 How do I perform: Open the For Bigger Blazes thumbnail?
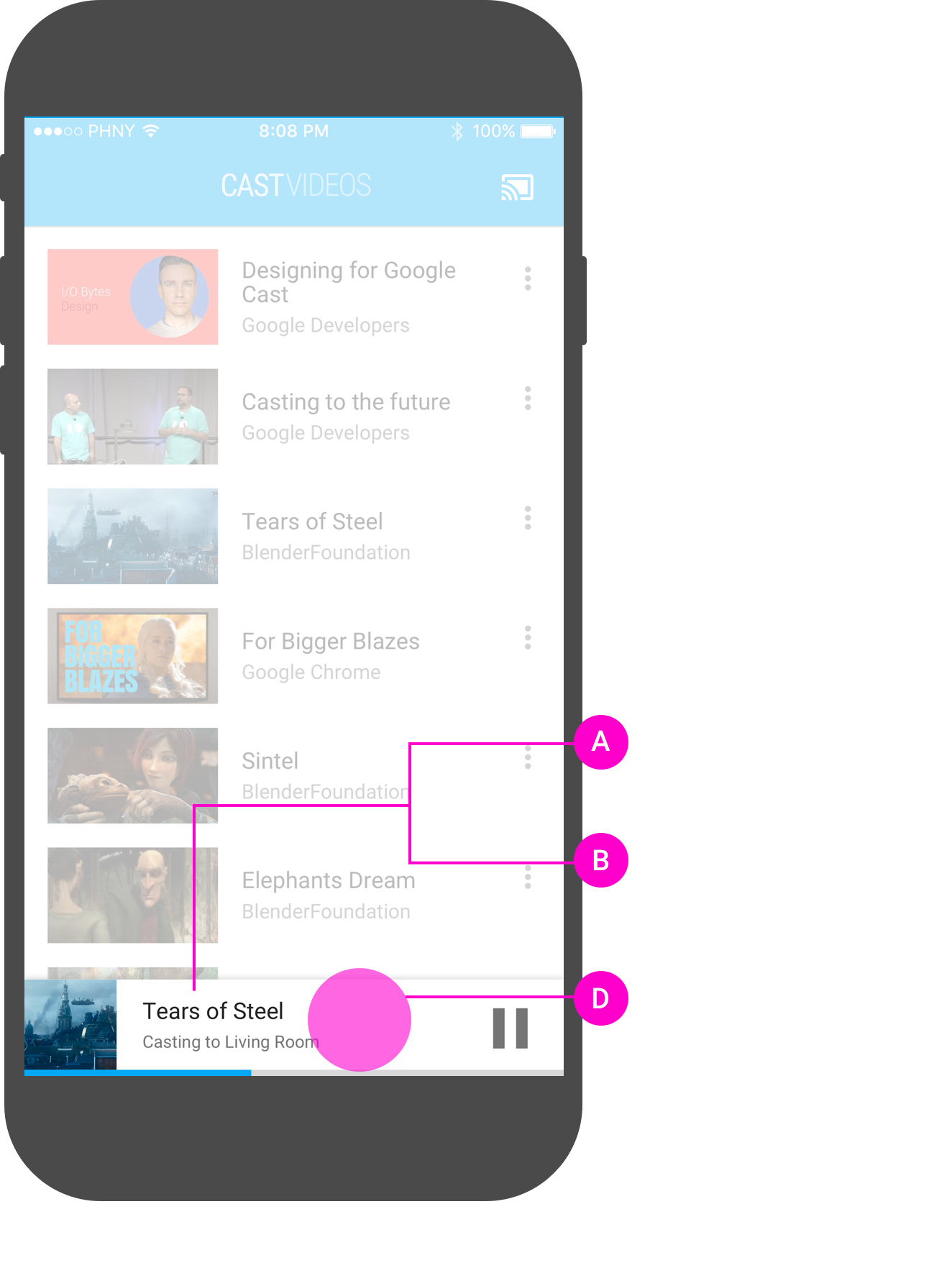pos(133,656)
